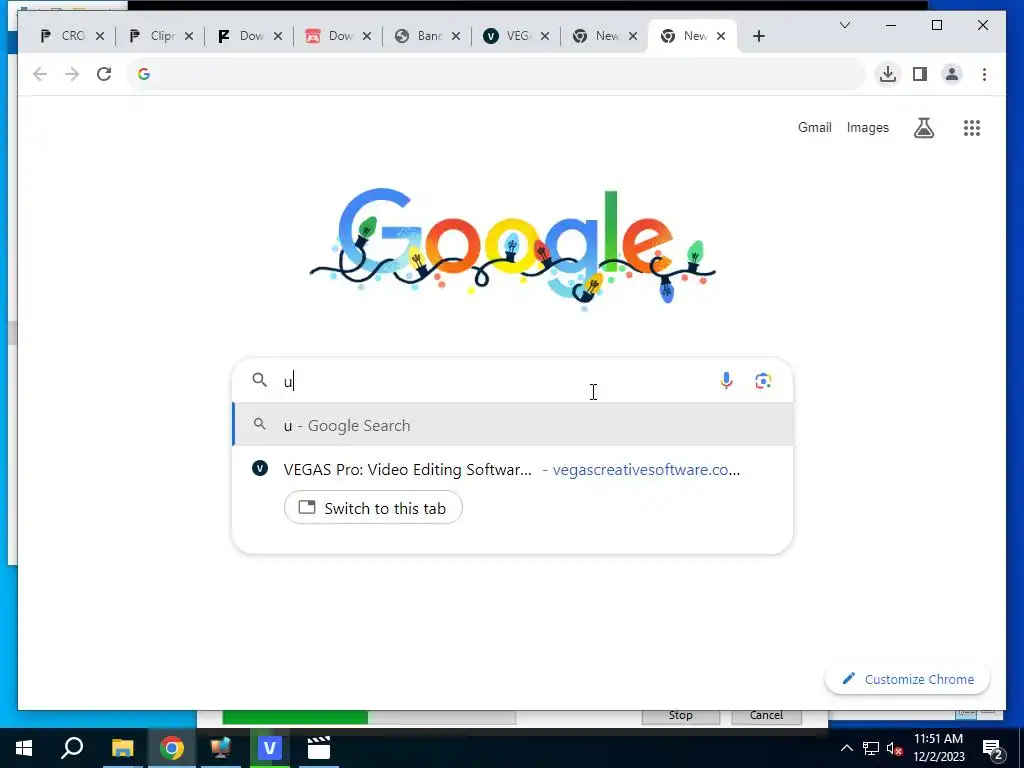Open the Chrome downloads icon

[x=888, y=74]
